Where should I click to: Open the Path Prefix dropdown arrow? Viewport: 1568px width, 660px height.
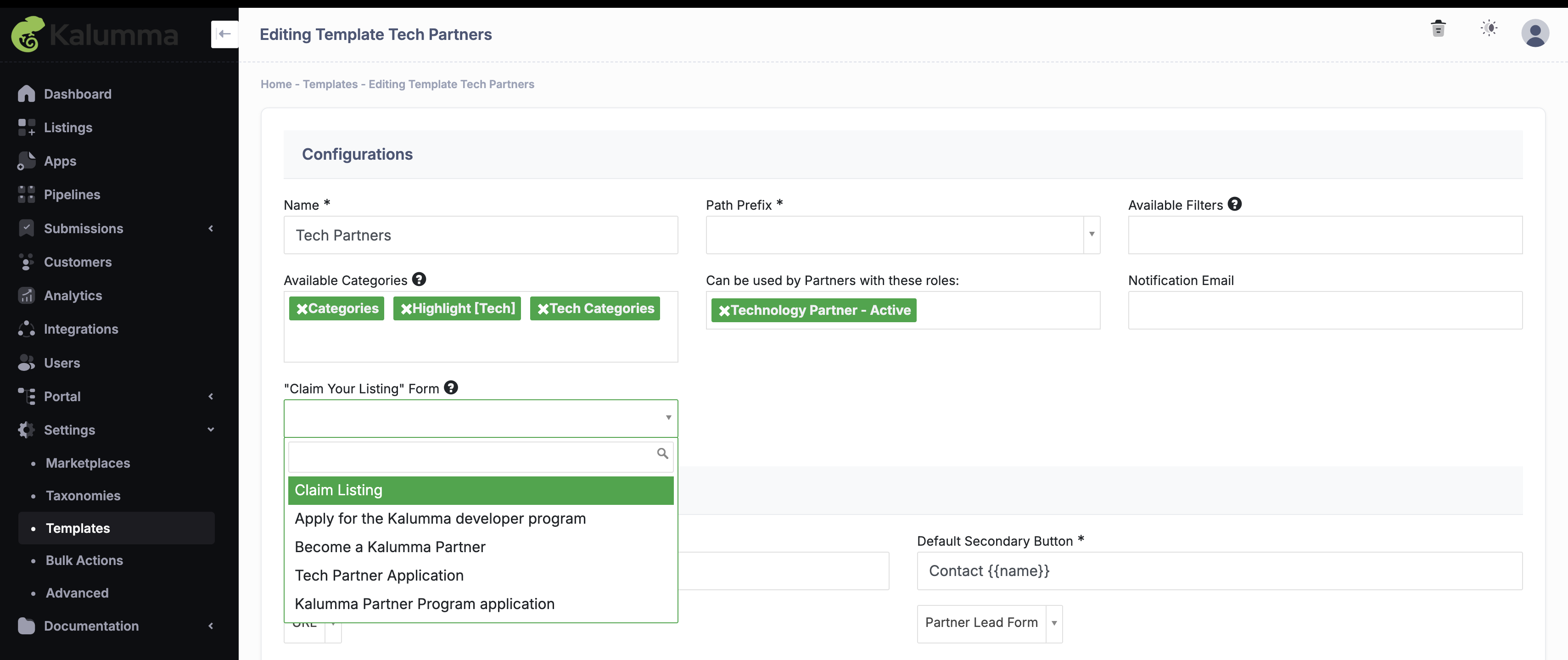click(x=1092, y=235)
